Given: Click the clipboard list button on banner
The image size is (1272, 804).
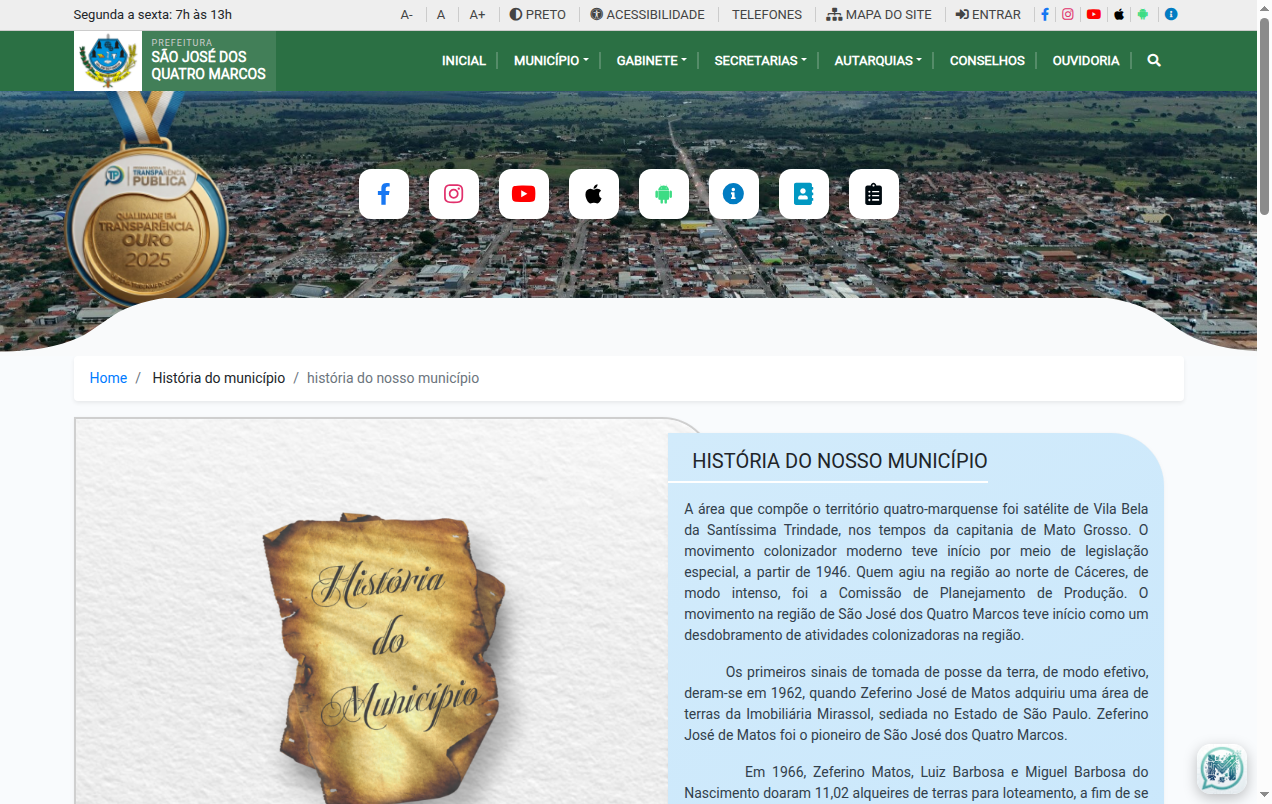Looking at the screenshot, I should (x=874, y=194).
